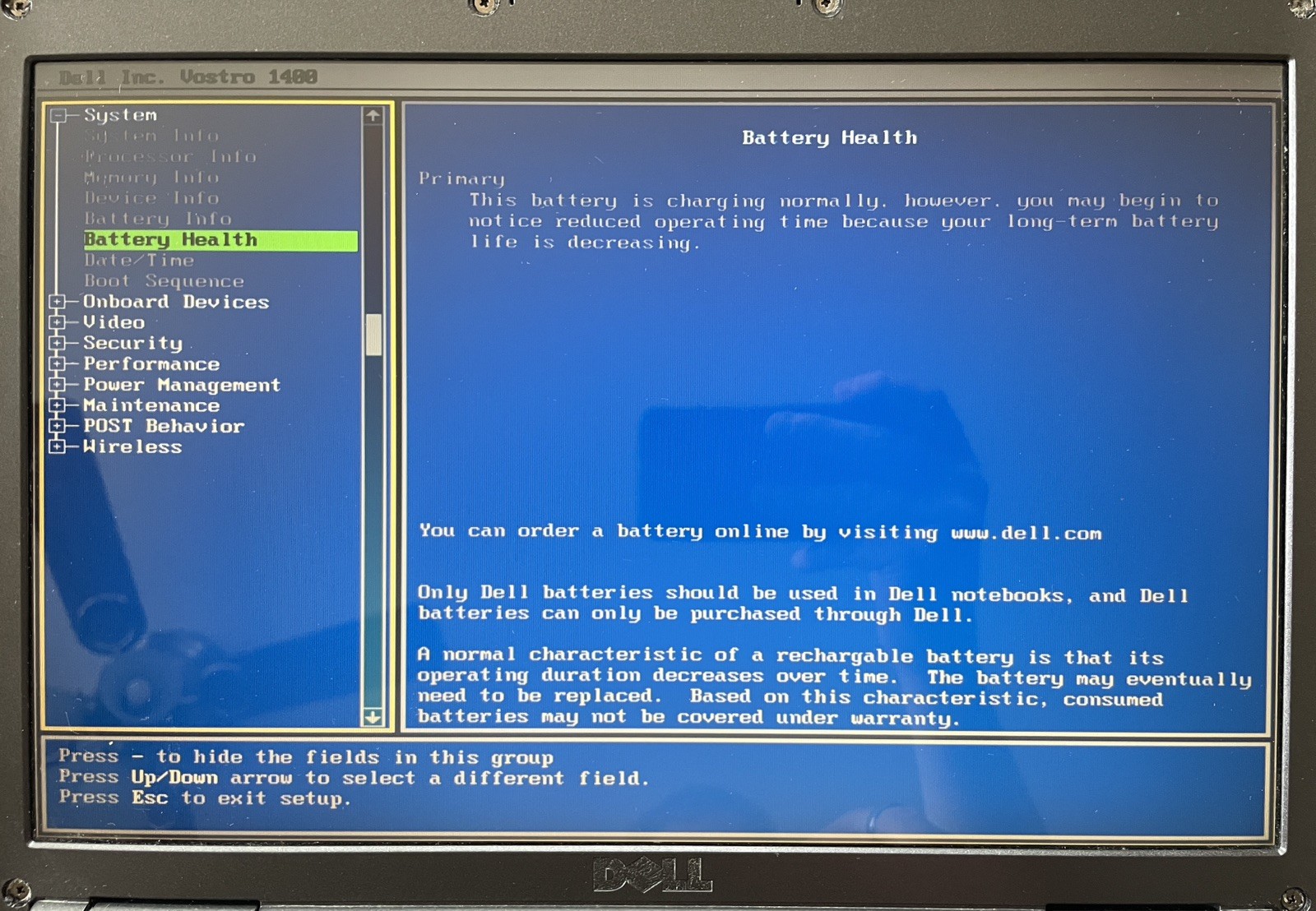Expand the Video group
The width and height of the screenshot is (1316, 911).
pyautogui.click(x=58, y=322)
